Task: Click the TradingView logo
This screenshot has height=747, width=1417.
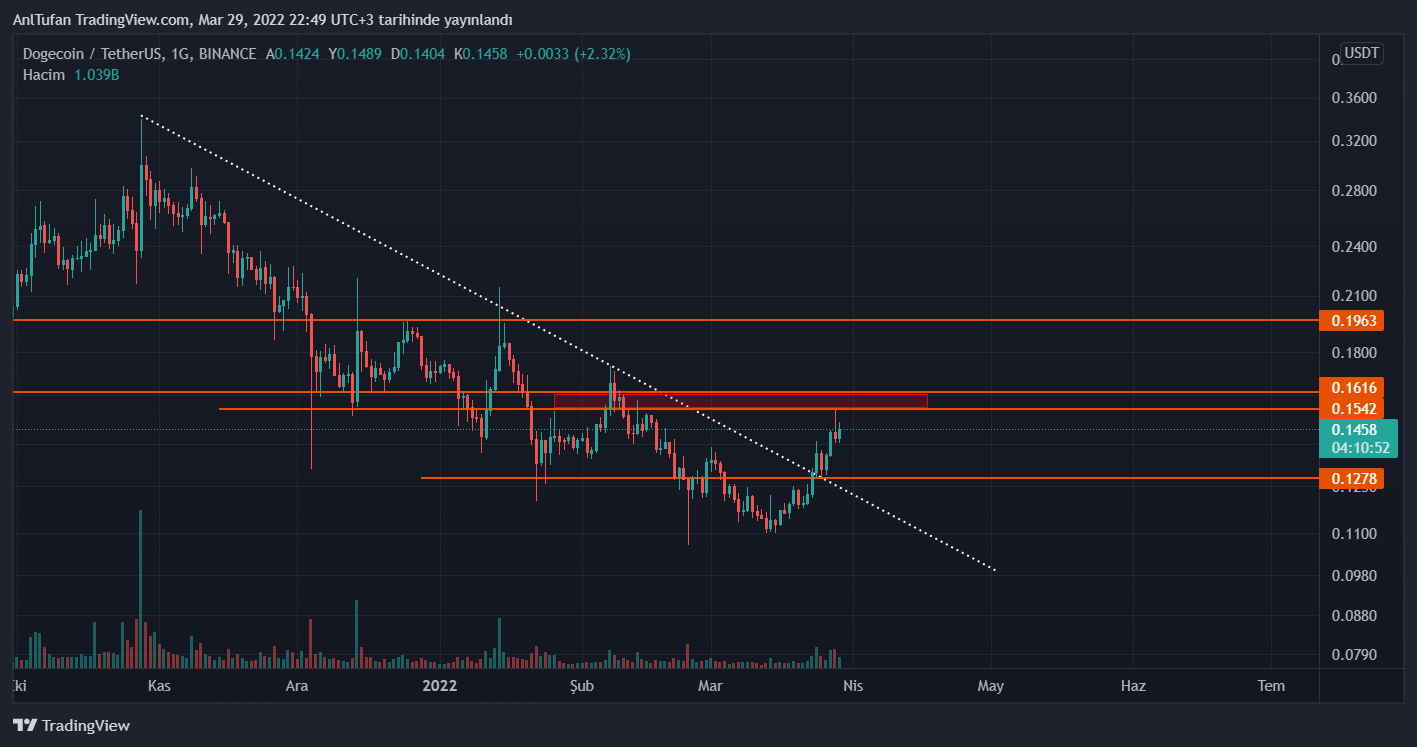Action: 71,725
